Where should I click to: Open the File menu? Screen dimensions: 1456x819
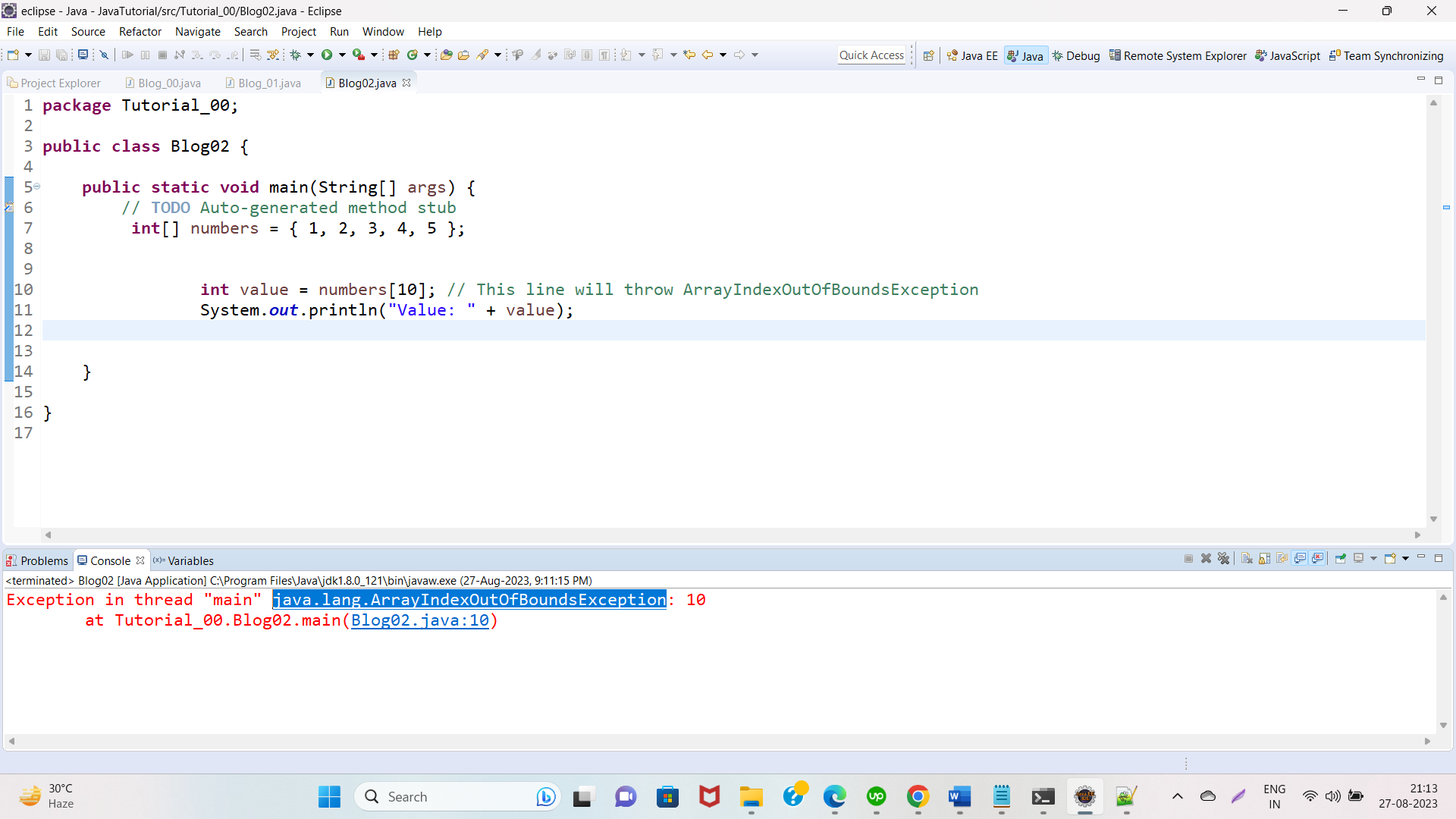tap(15, 32)
